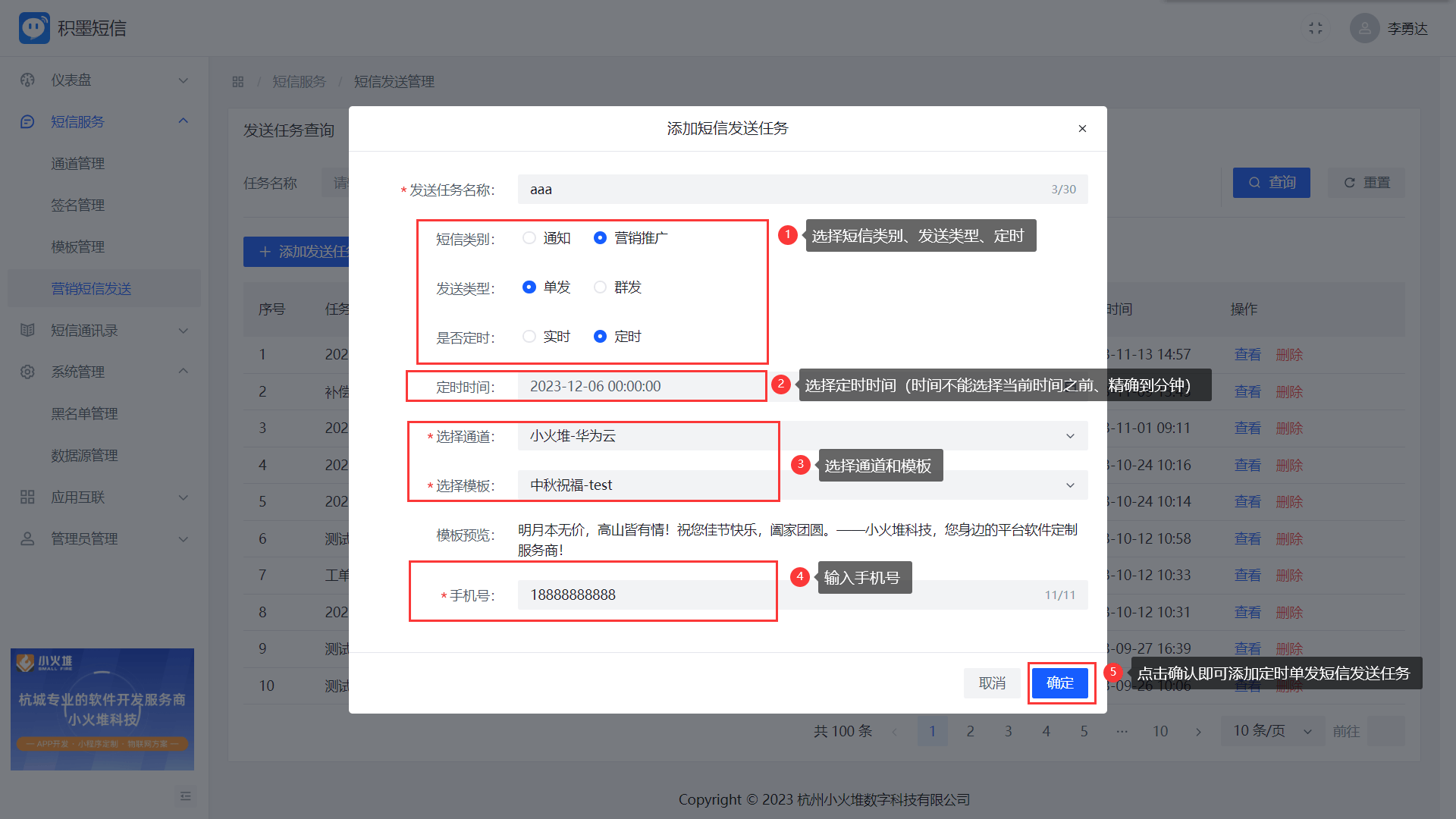Click the breadcrumb home grid icon
The height and width of the screenshot is (819, 1456).
[238, 82]
